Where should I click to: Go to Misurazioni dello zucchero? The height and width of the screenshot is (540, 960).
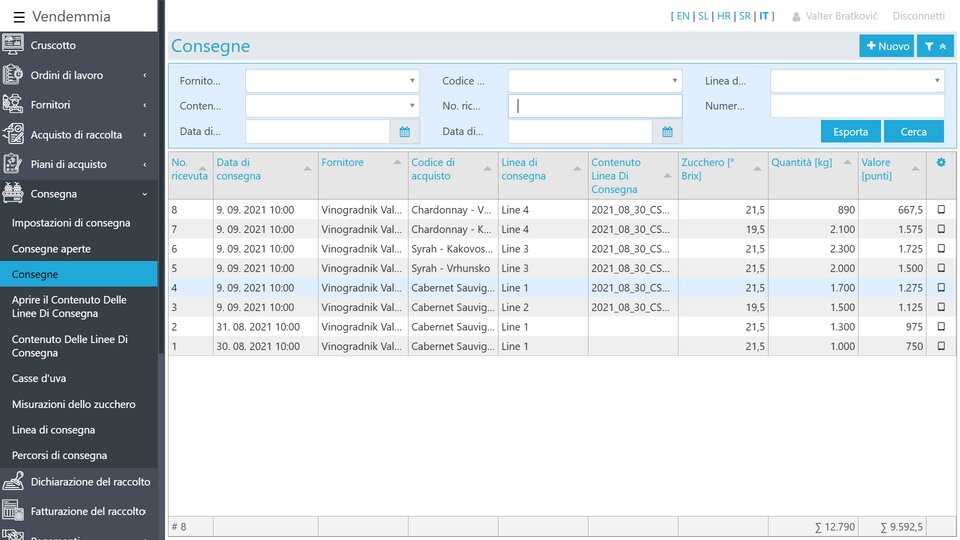(x=73, y=404)
